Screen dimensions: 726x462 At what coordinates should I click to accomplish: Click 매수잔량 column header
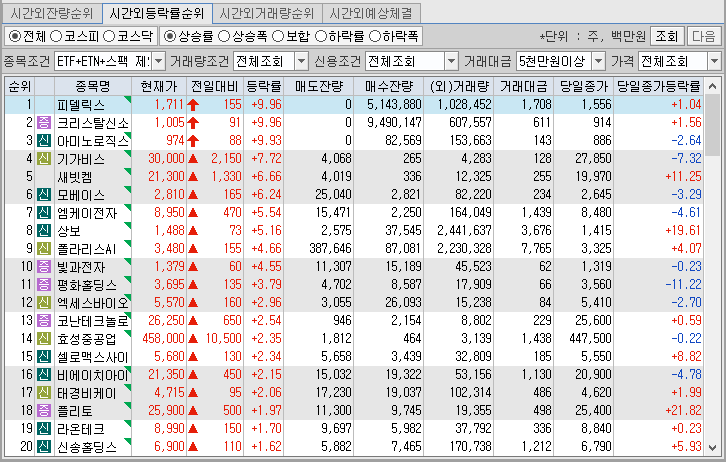388,86
